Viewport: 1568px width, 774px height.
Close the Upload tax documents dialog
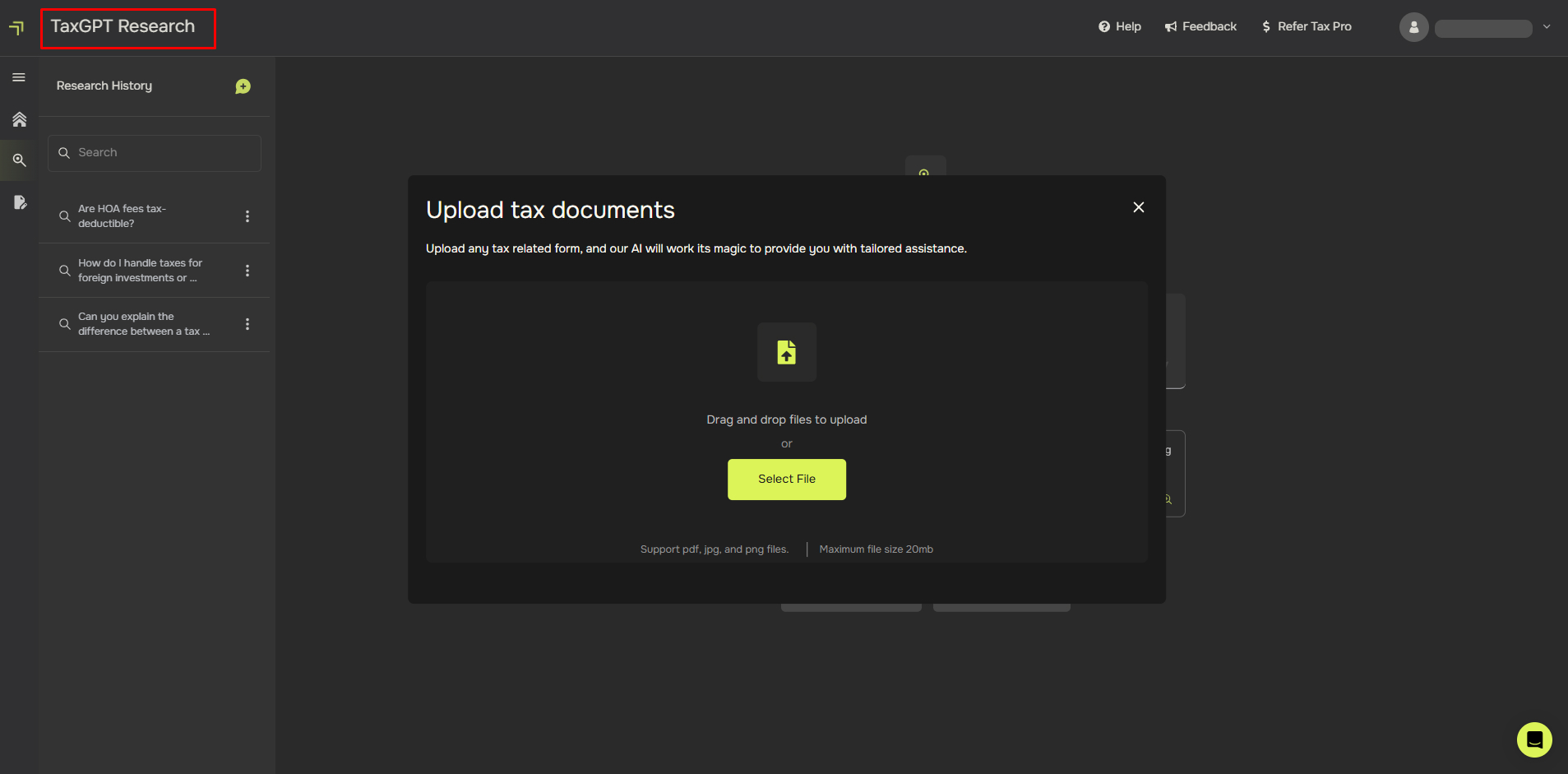pyautogui.click(x=1139, y=207)
